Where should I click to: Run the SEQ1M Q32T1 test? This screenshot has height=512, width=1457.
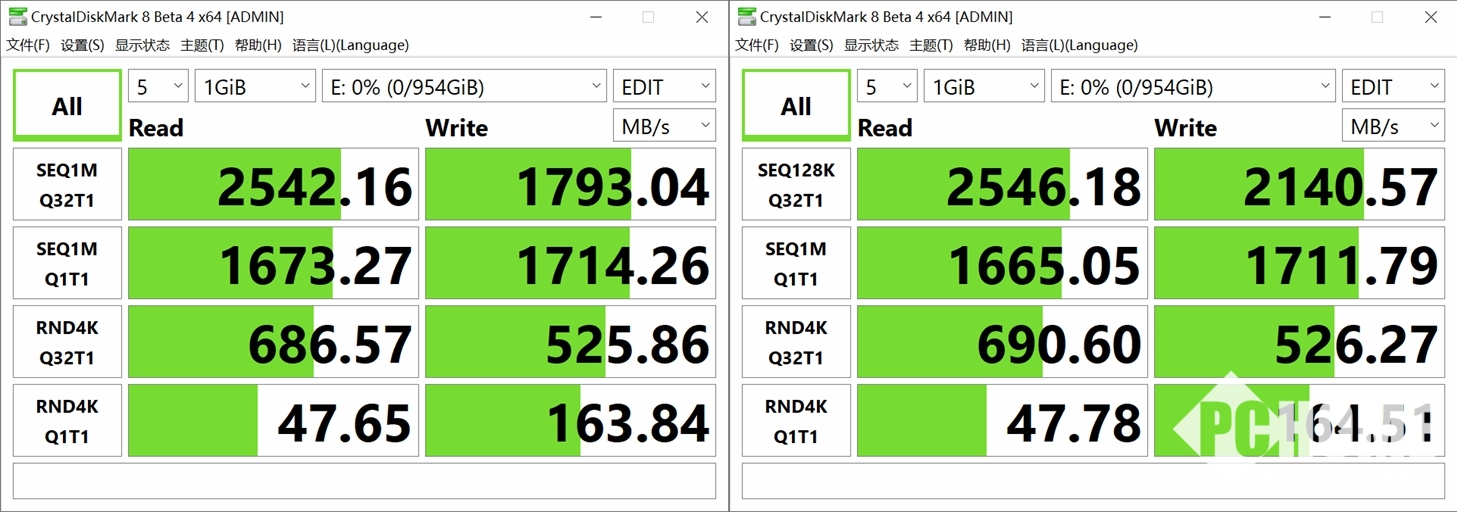(67, 185)
